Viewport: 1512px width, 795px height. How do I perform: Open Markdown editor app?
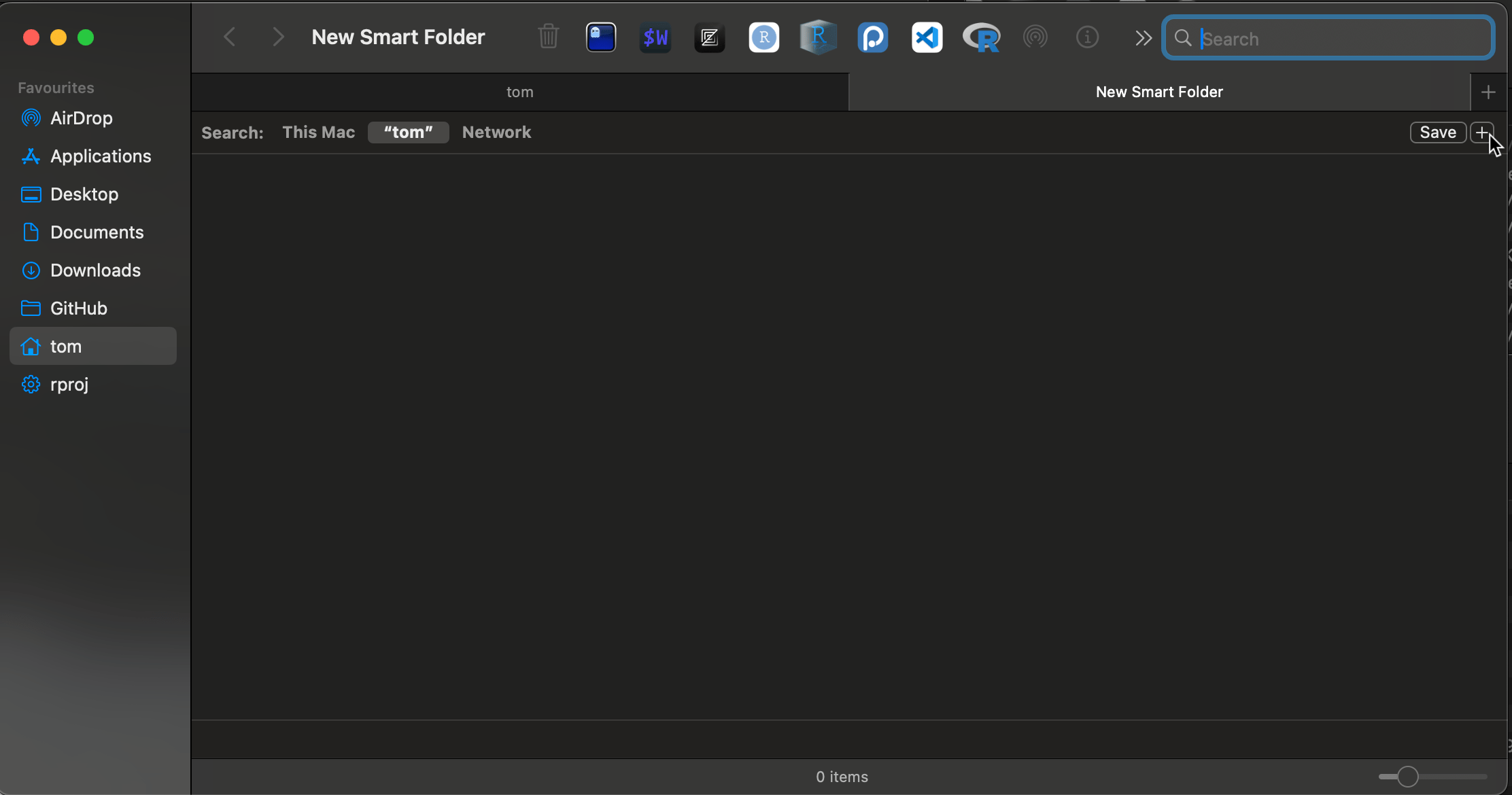pyautogui.click(x=708, y=38)
